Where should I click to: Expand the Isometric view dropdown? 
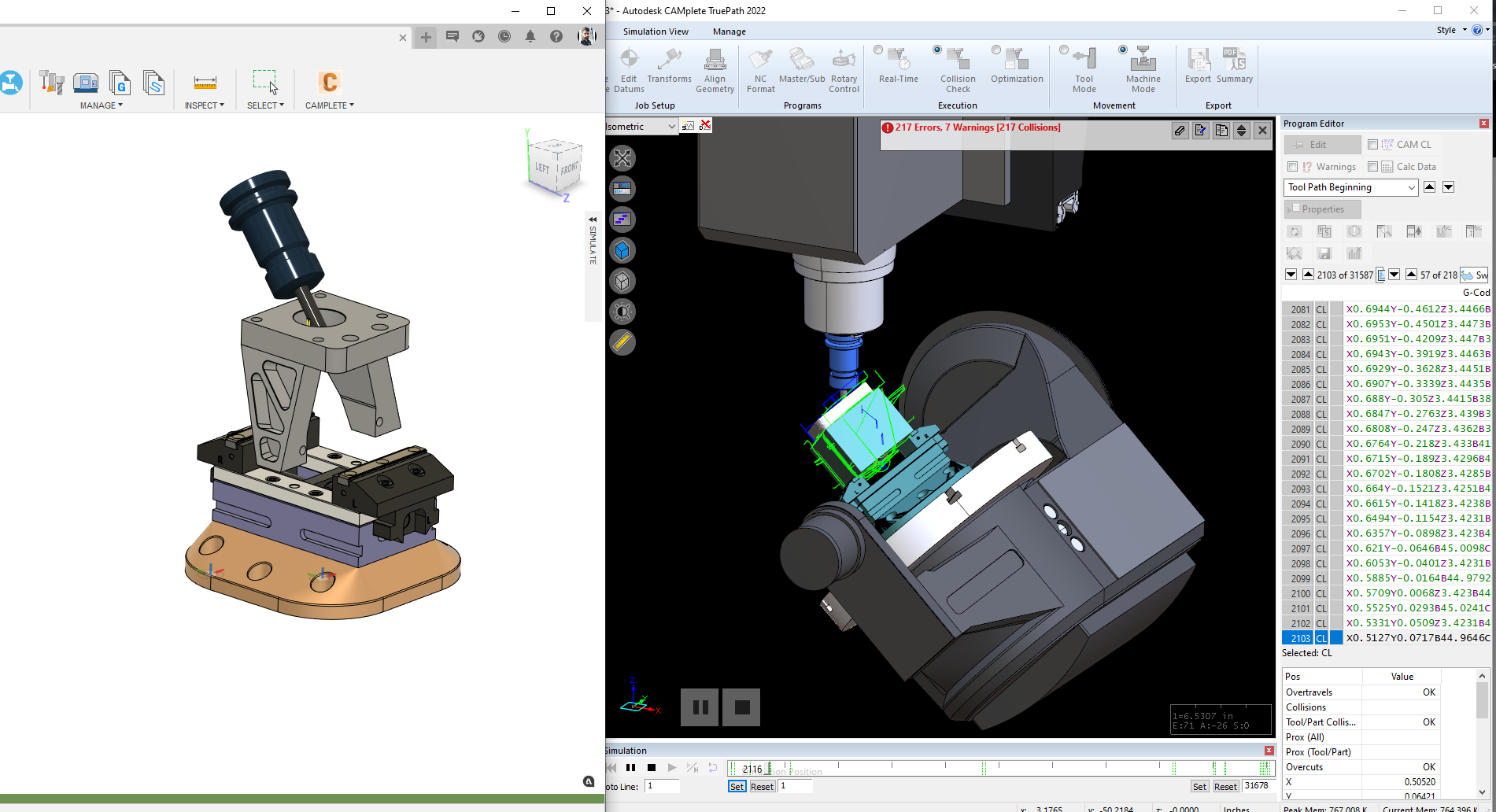coord(671,127)
